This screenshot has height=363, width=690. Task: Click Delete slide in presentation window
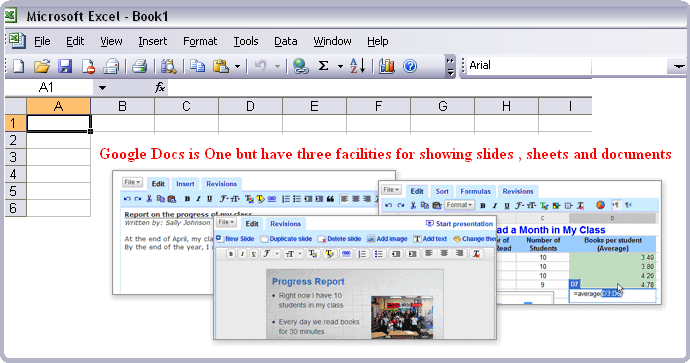pos(340,239)
